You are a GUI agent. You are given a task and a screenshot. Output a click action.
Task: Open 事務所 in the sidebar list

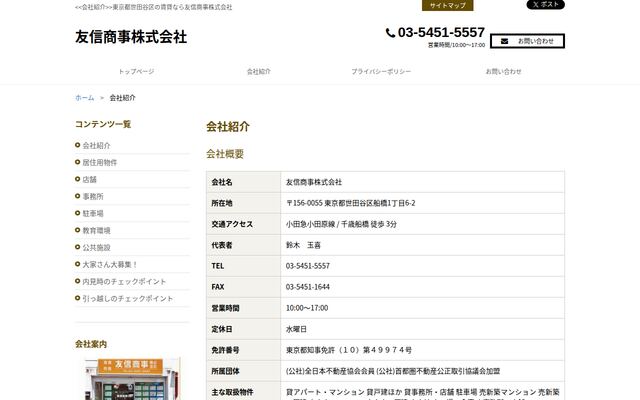pyautogui.click(x=93, y=197)
